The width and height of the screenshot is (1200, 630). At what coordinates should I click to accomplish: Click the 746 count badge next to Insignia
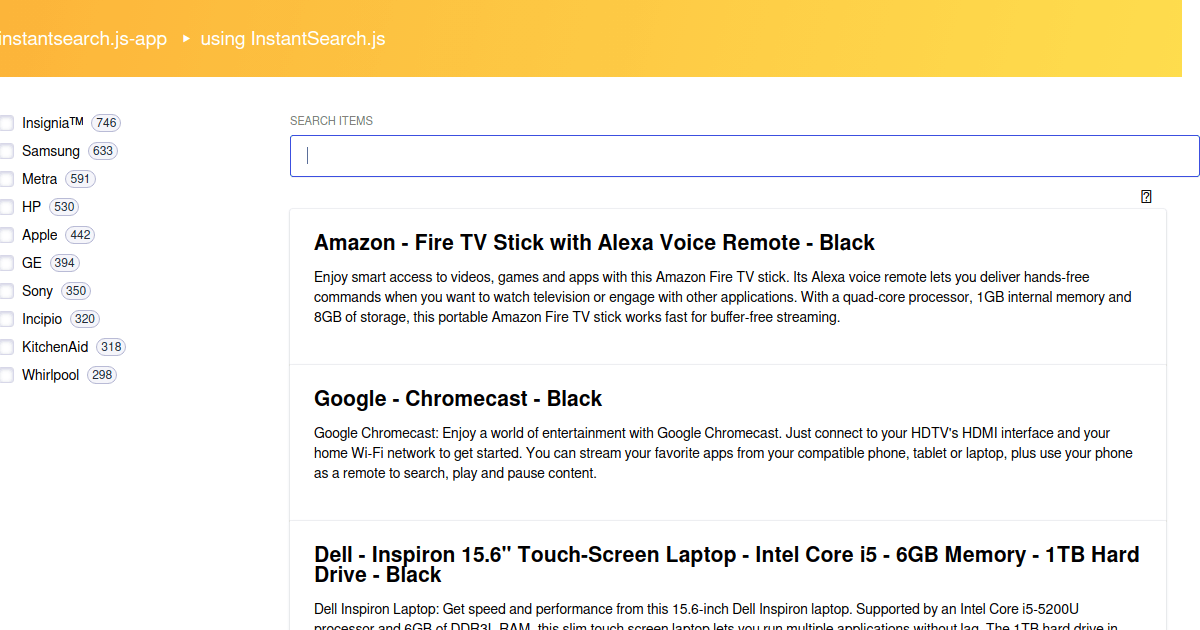coord(106,122)
